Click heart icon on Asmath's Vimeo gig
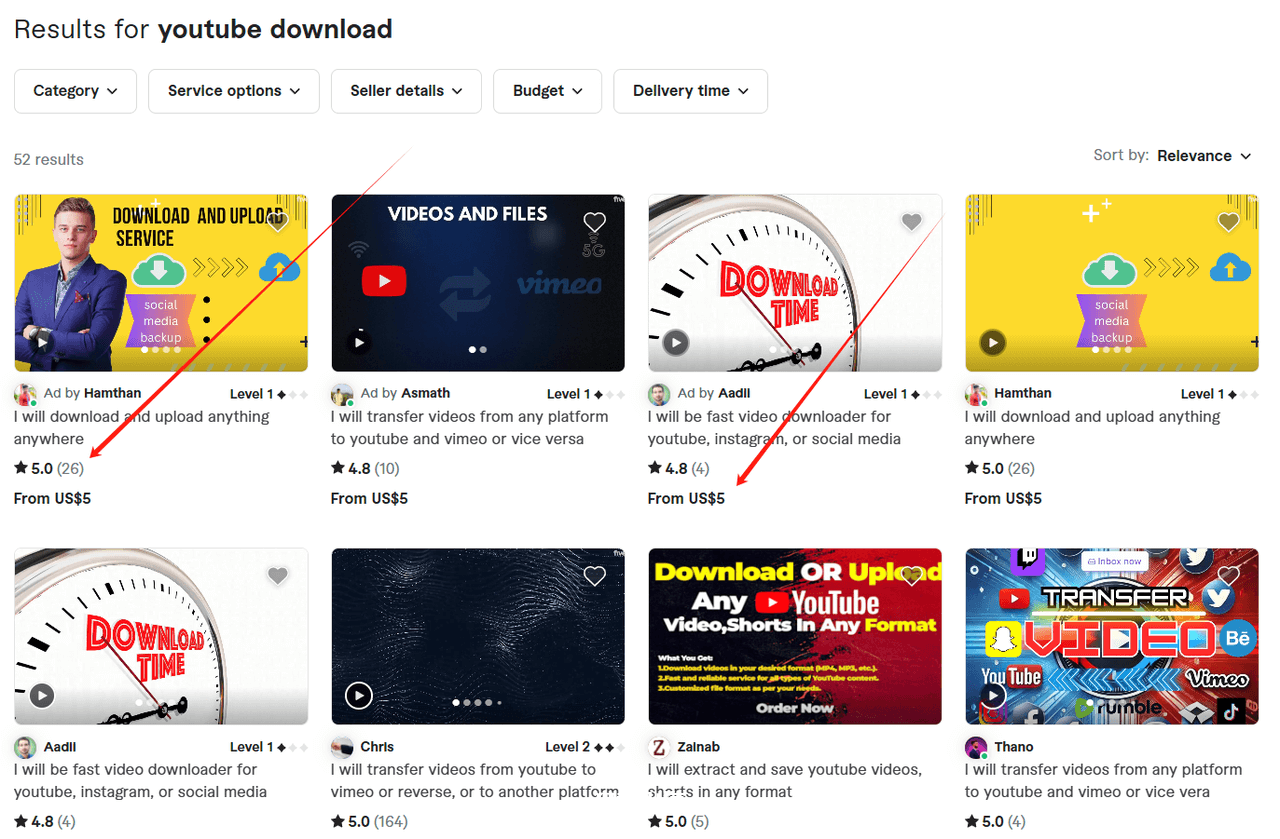 tap(595, 221)
